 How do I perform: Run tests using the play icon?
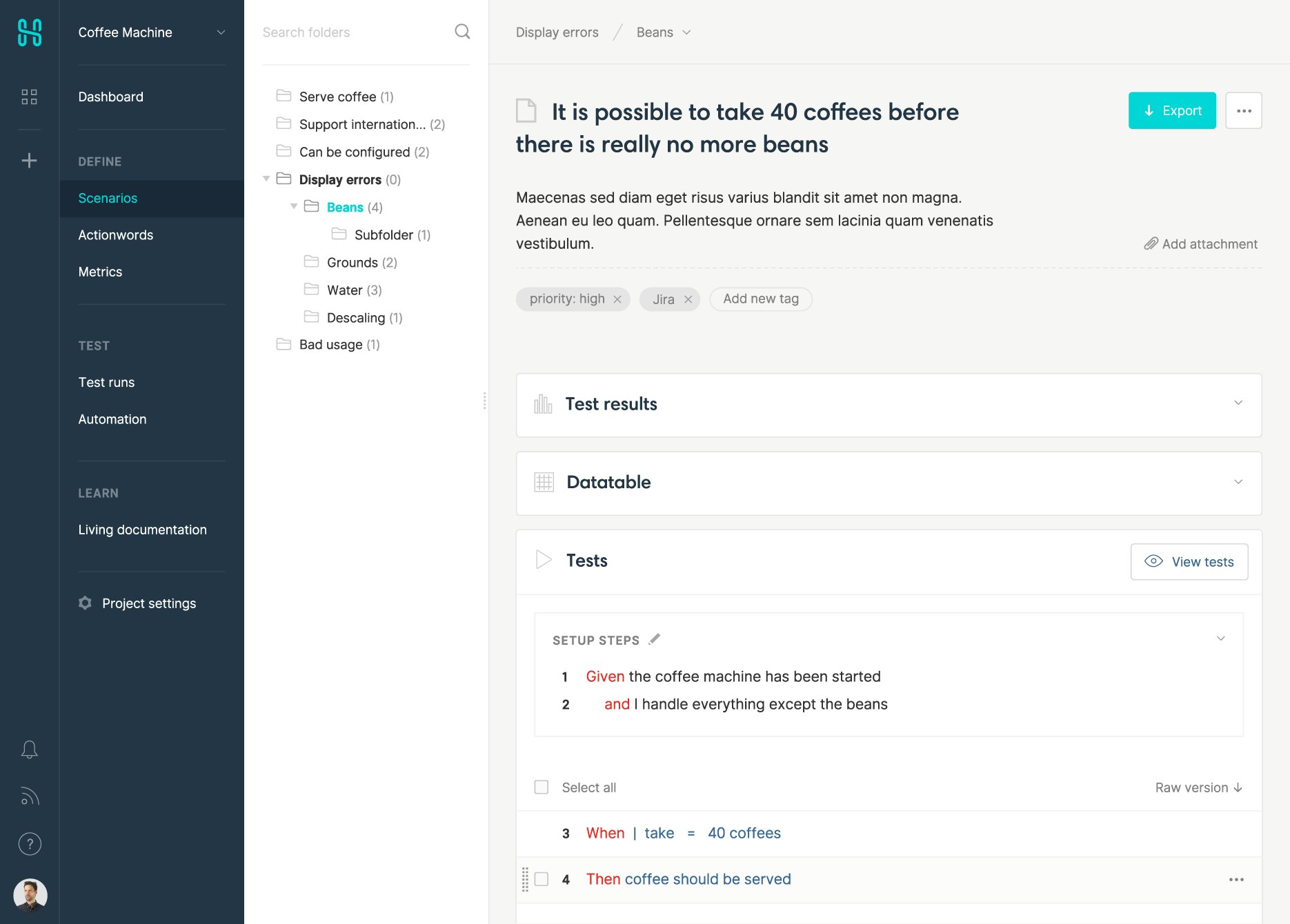click(544, 560)
